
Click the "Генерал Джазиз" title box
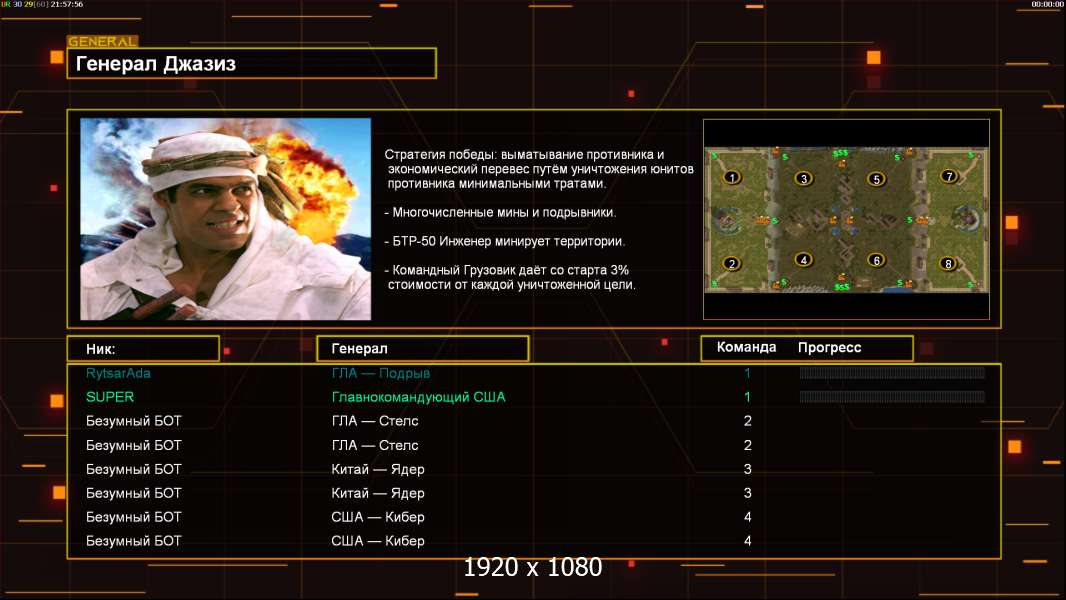(252, 63)
